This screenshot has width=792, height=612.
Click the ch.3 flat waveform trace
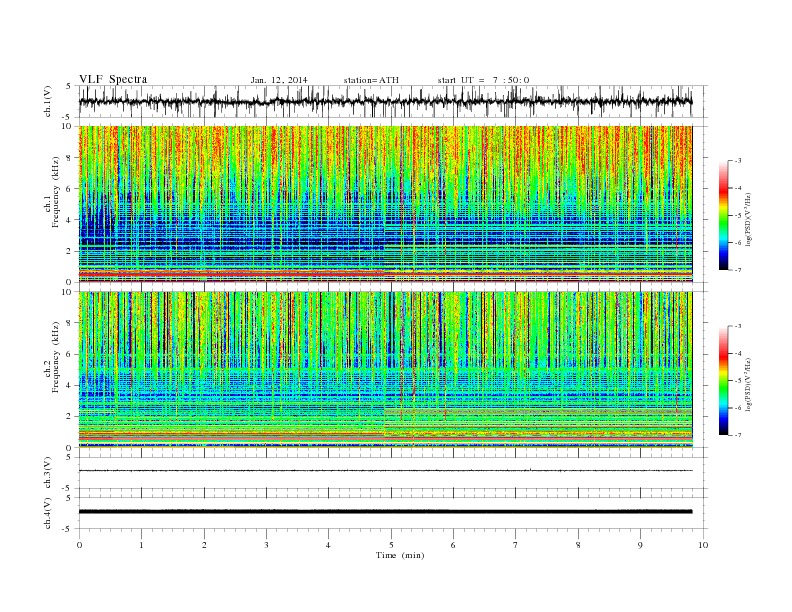(385, 471)
